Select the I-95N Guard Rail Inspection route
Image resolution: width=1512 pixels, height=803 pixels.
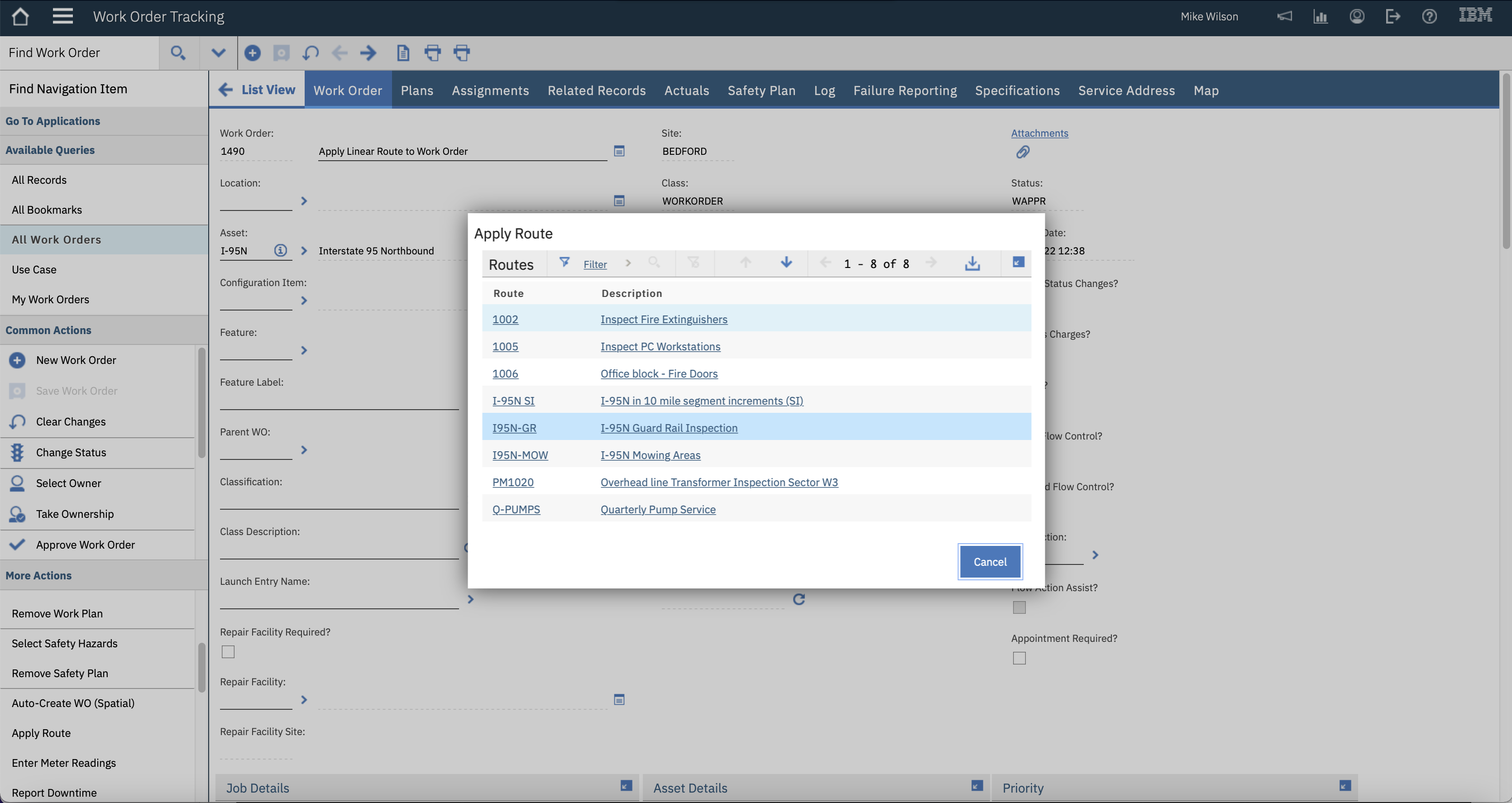point(669,427)
